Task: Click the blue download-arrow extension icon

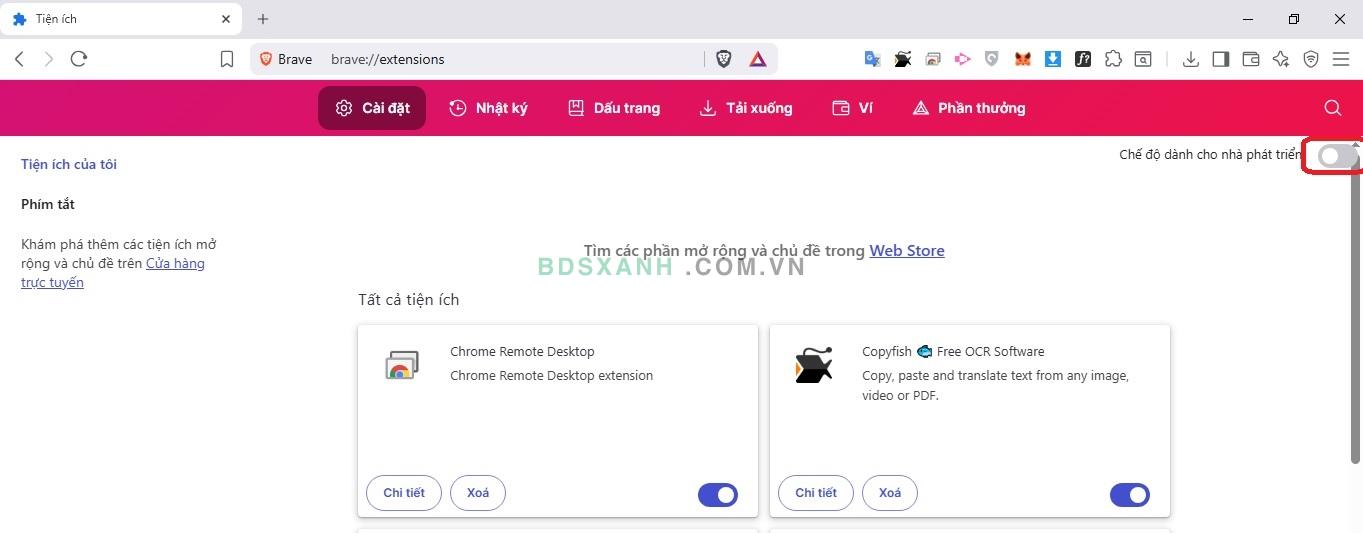Action: 1052,59
